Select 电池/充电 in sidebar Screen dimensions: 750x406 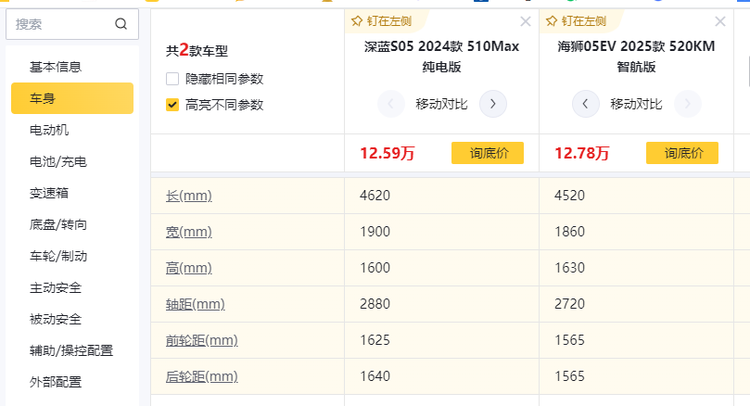58,161
